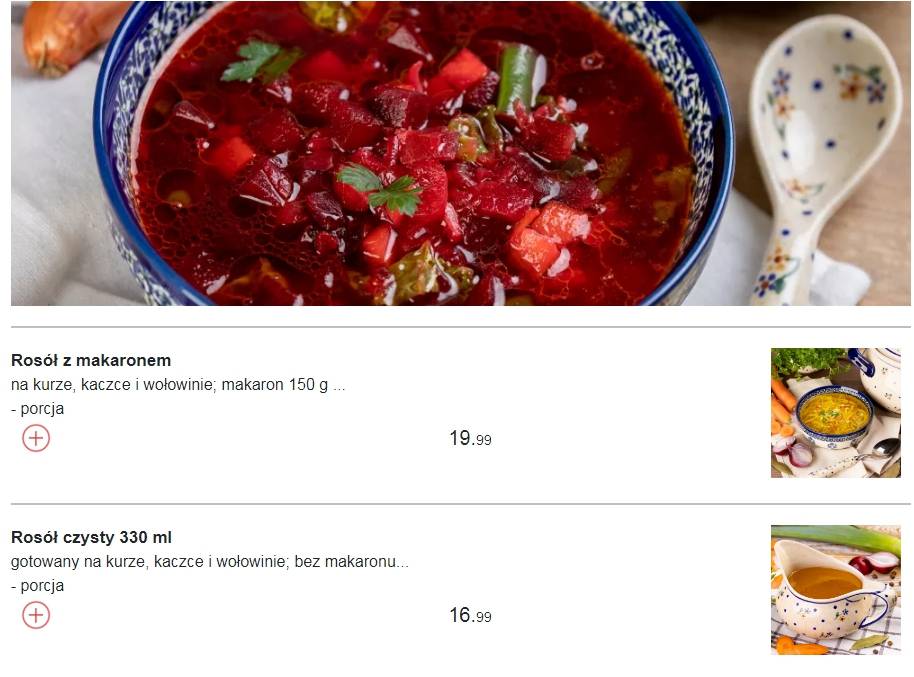This screenshot has width=914, height=677.
Task: Expand the truncated "bez makaronu..." description
Action: 351,562
